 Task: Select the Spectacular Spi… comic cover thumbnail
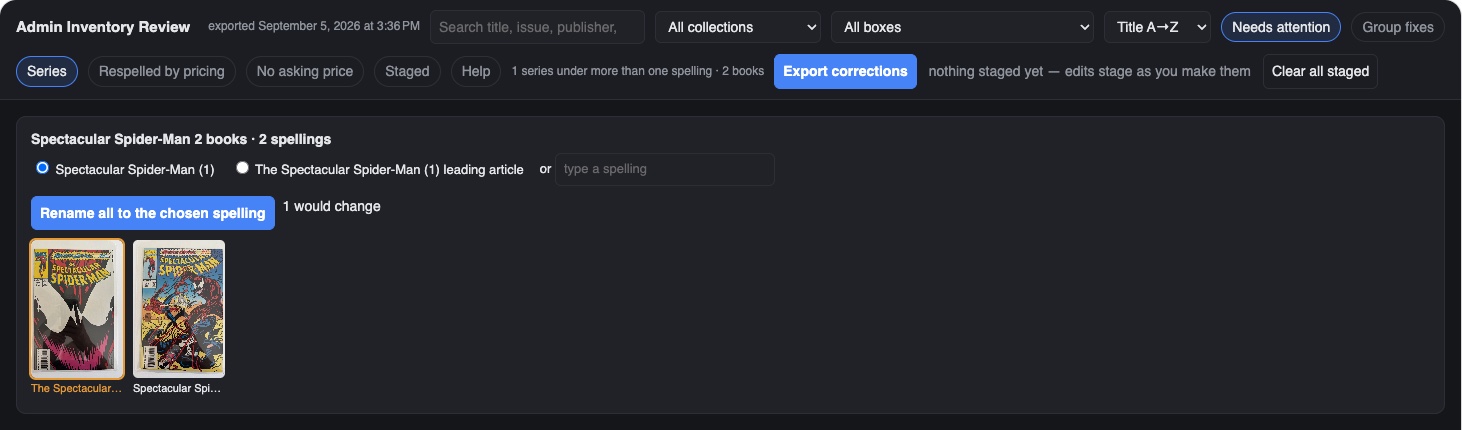tap(179, 308)
